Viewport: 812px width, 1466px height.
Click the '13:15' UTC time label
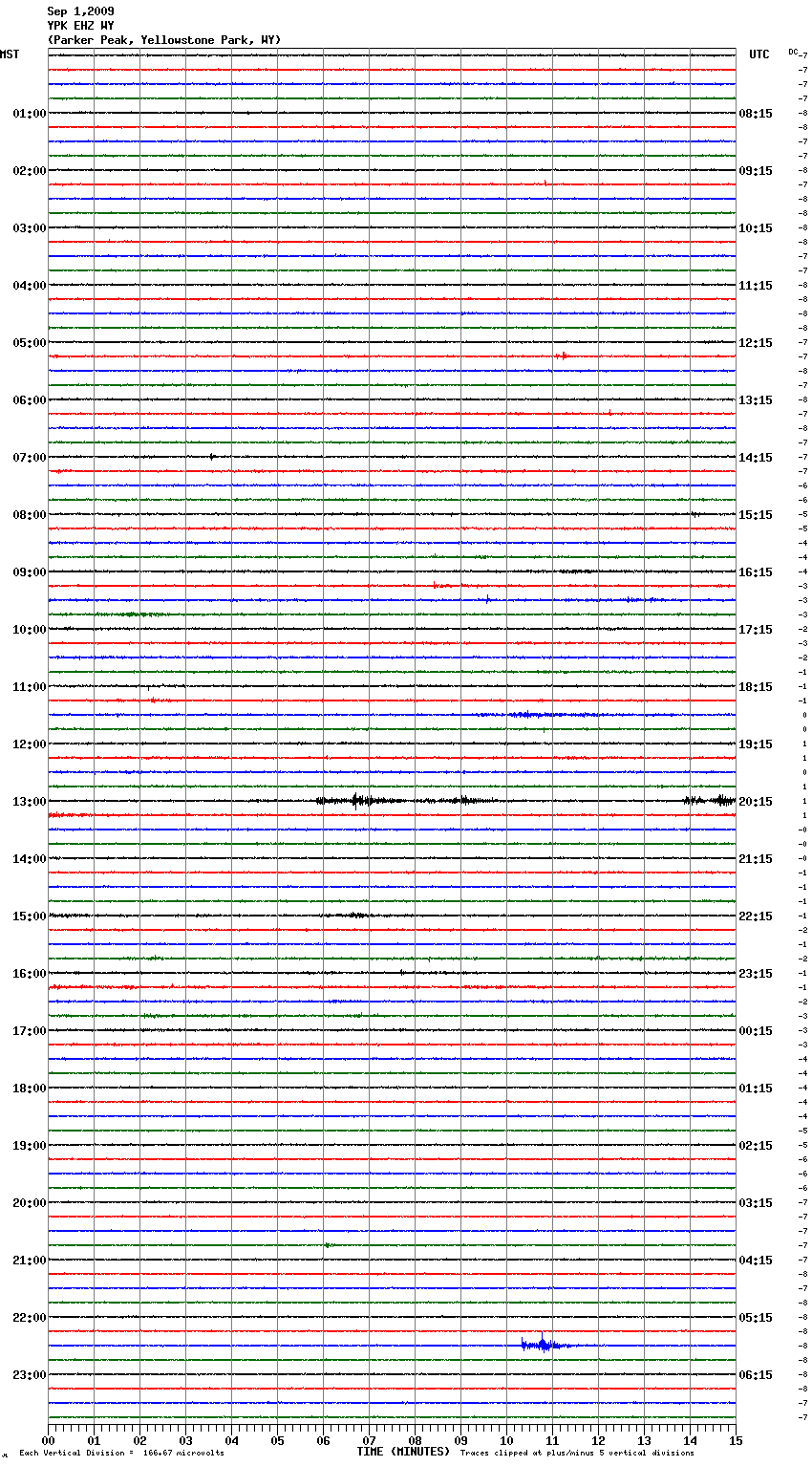click(756, 400)
